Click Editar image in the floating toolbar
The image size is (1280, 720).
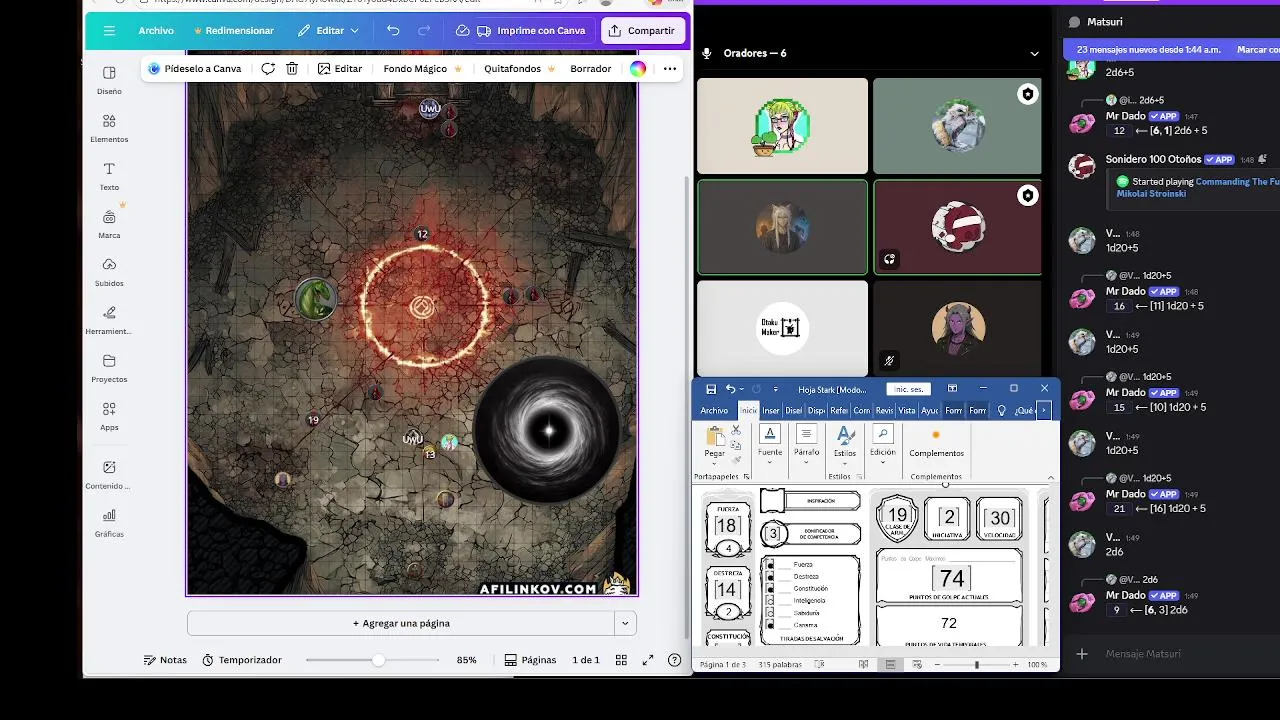[340, 69]
